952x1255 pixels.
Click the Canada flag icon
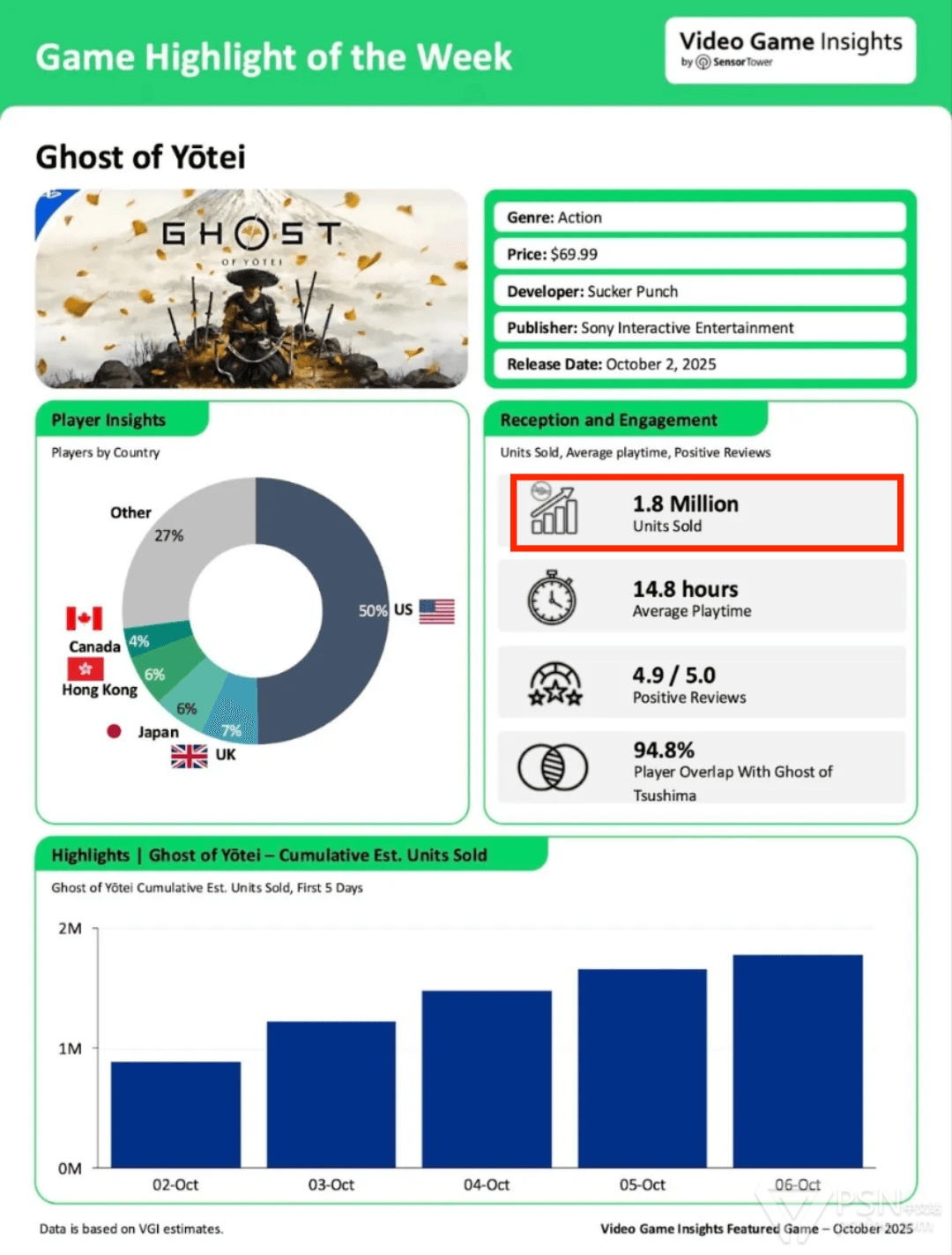pyautogui.click(x=85, y=618)
